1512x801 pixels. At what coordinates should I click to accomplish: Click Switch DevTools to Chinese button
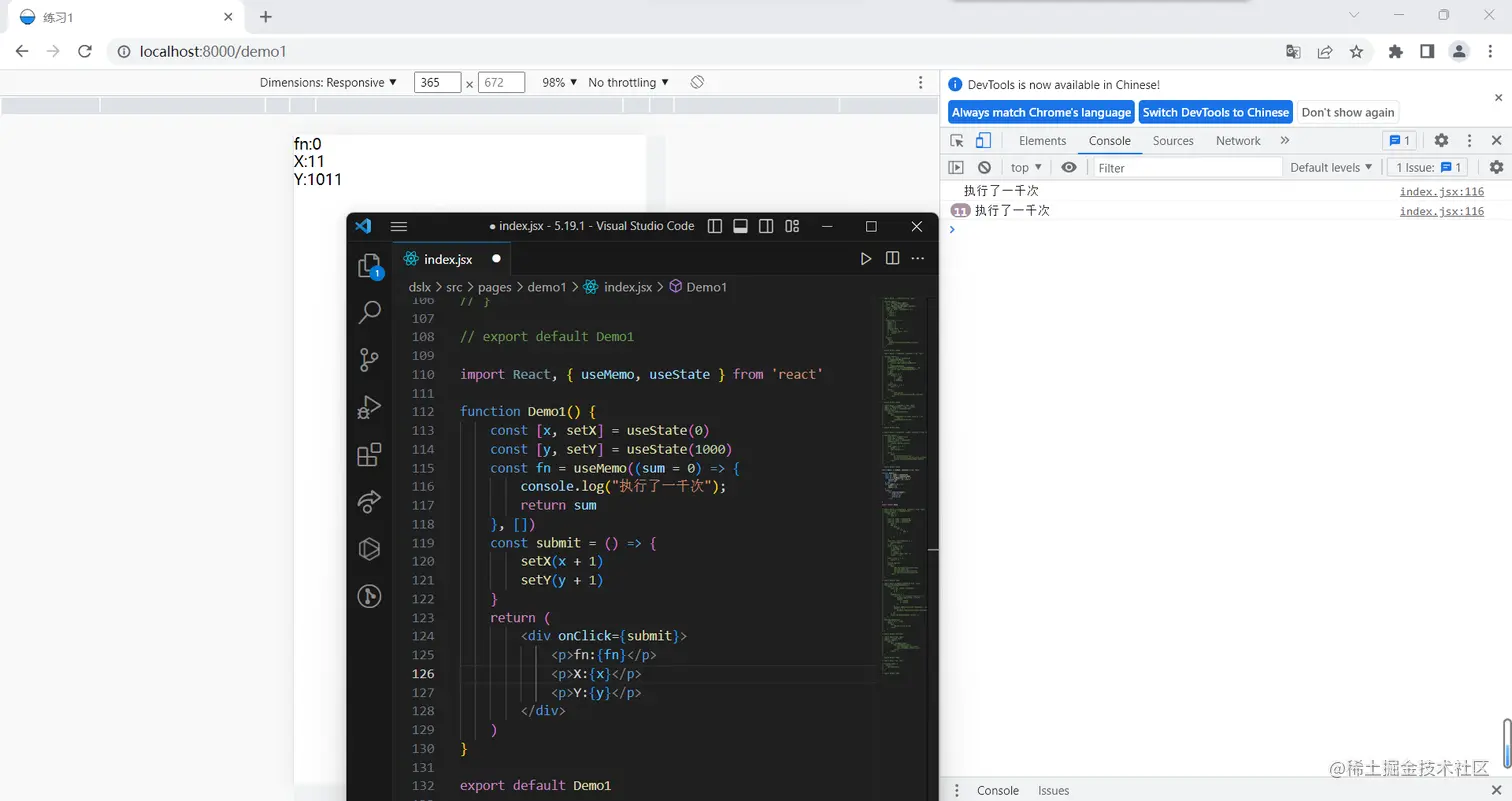pos(1215,112)
